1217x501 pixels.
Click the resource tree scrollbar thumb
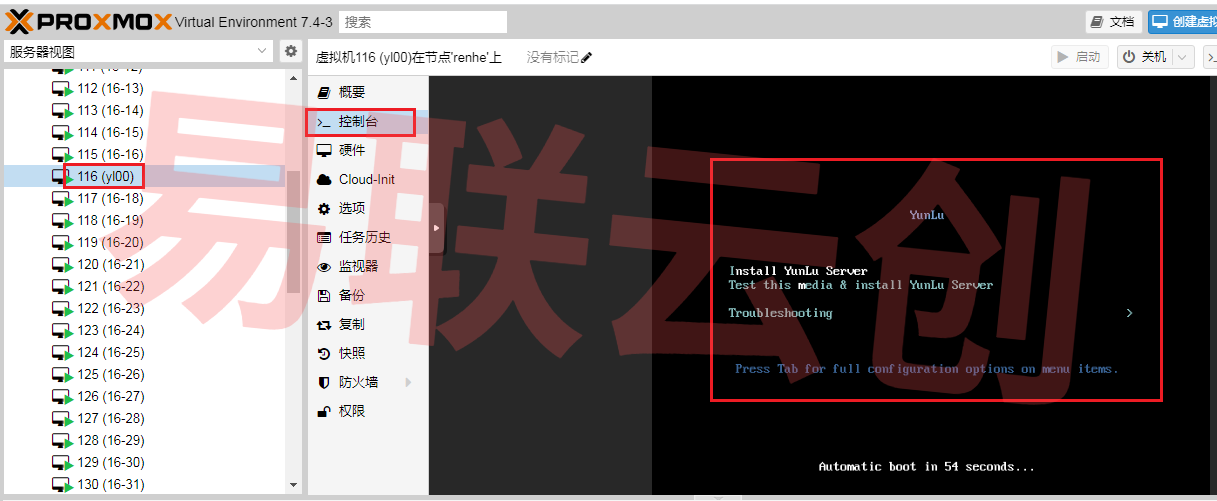[293, 231]
